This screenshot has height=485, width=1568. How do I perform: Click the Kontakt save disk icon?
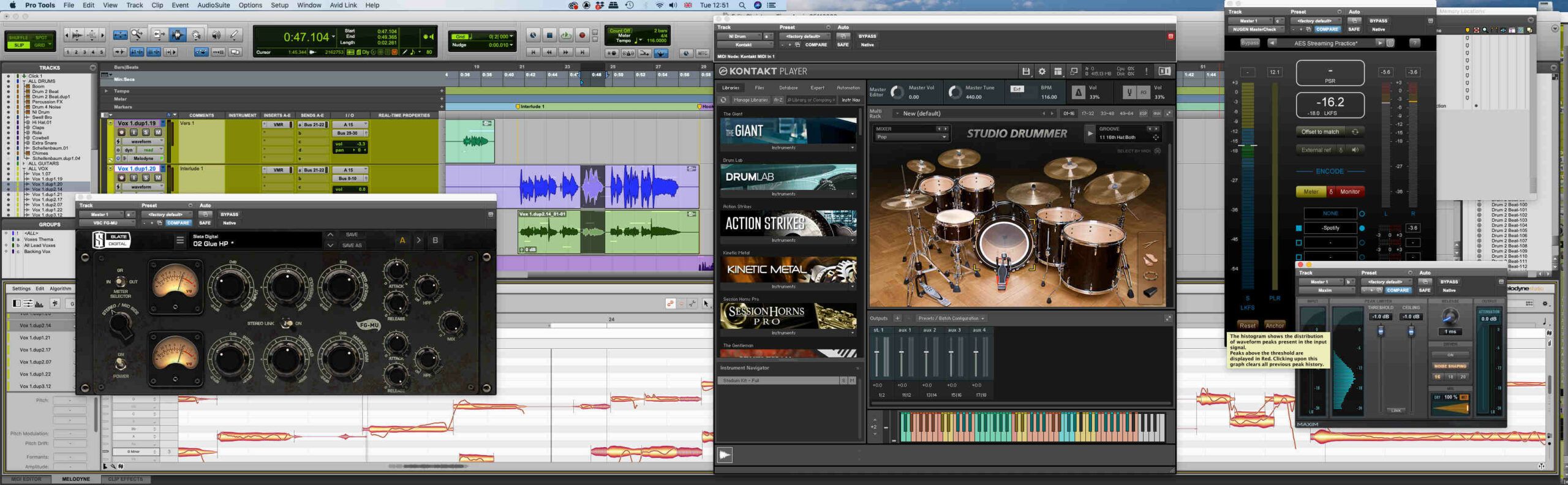click(x=1026, y=72)
